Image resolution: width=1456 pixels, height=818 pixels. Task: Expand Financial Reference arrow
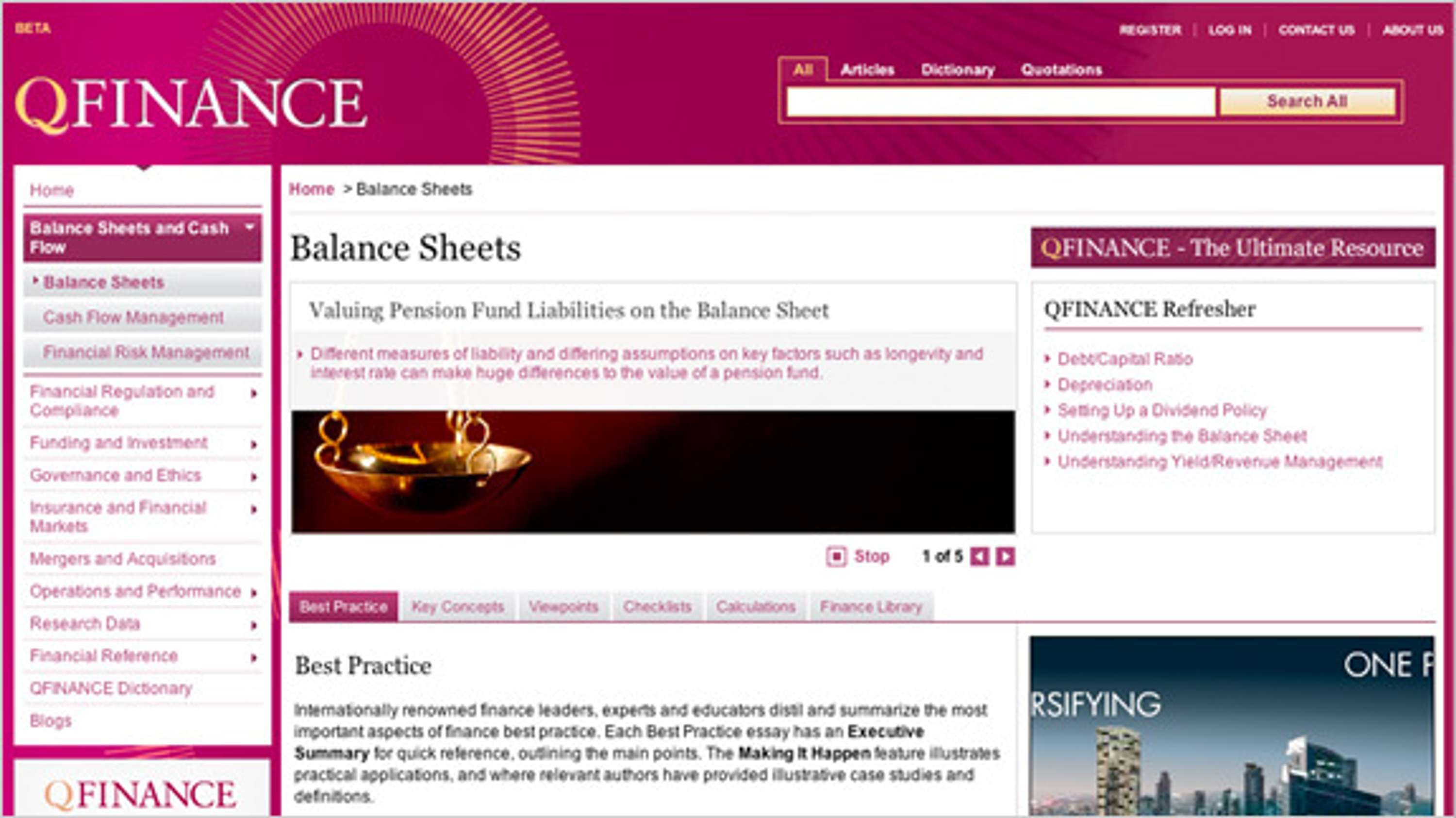tap(254, 657)
